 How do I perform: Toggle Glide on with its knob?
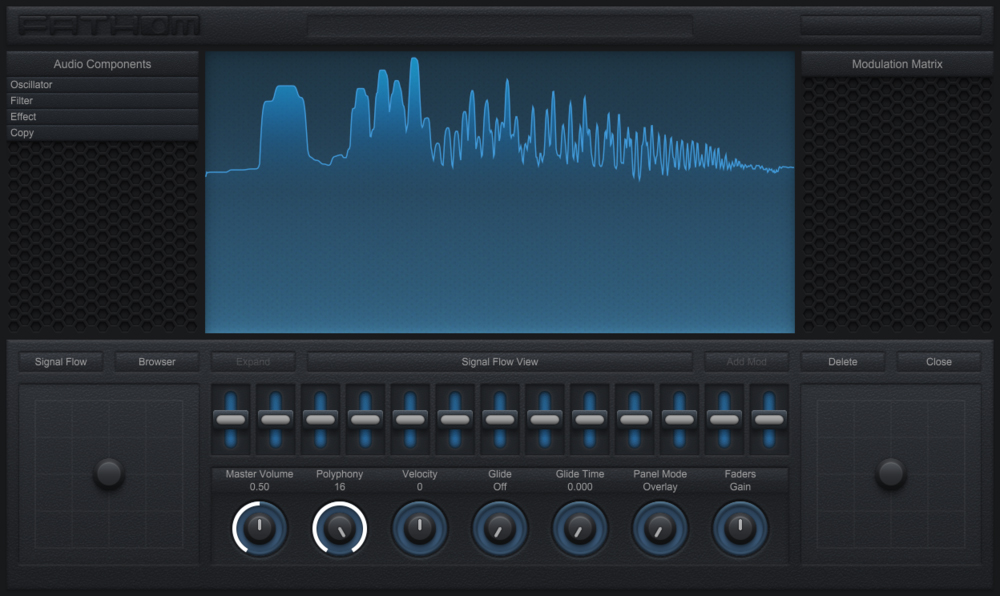(500, 528)
